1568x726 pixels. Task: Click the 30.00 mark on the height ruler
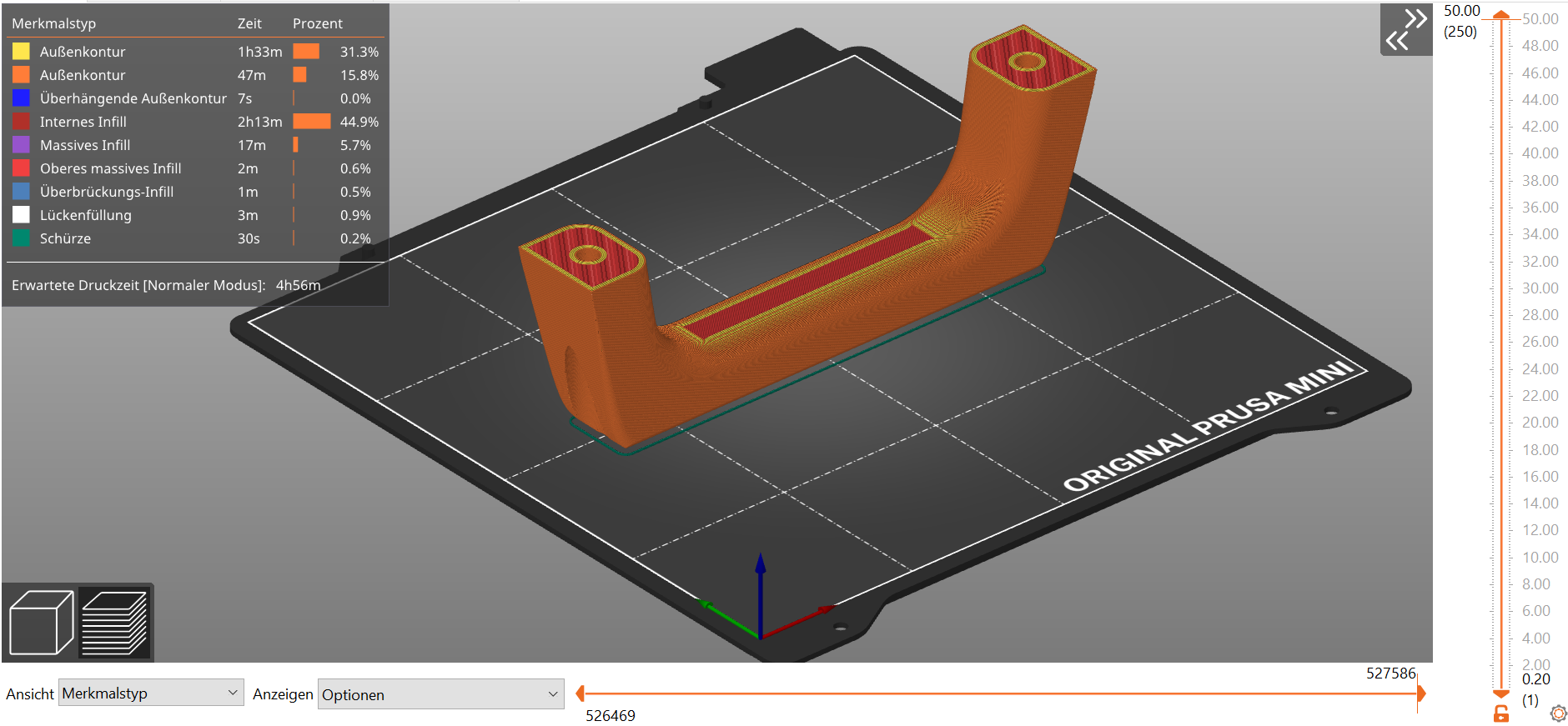pos(1540,288)
